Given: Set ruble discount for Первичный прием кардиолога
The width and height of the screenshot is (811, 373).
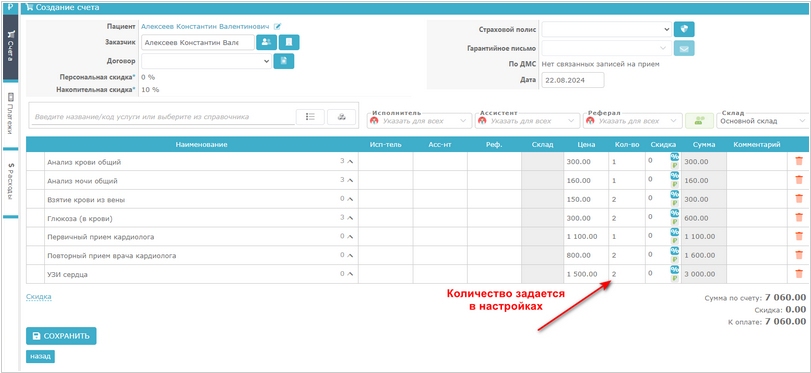Looking at the screenshot, I should 674,241.
